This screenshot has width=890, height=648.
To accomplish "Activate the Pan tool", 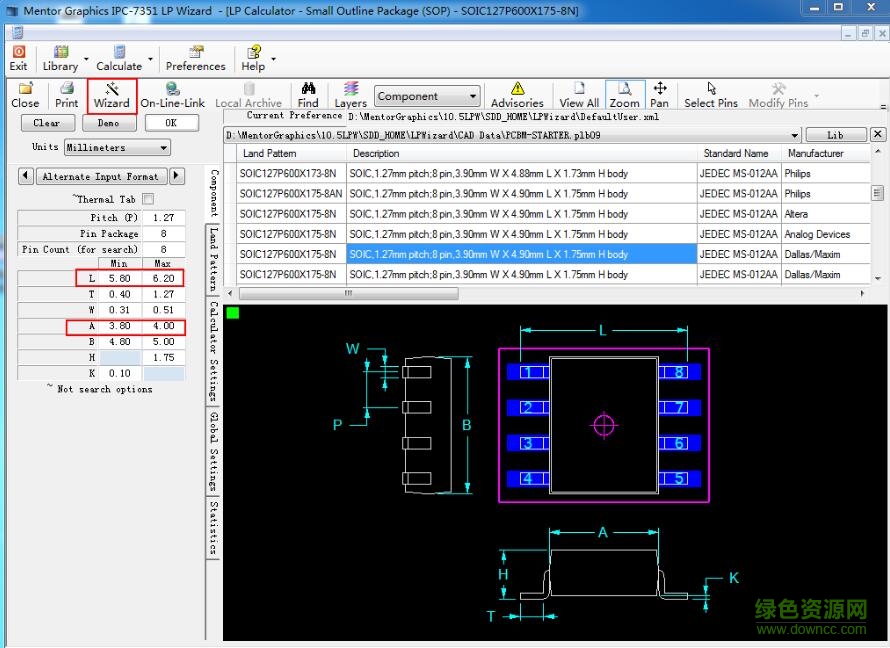I will click(x=659, y=95).
